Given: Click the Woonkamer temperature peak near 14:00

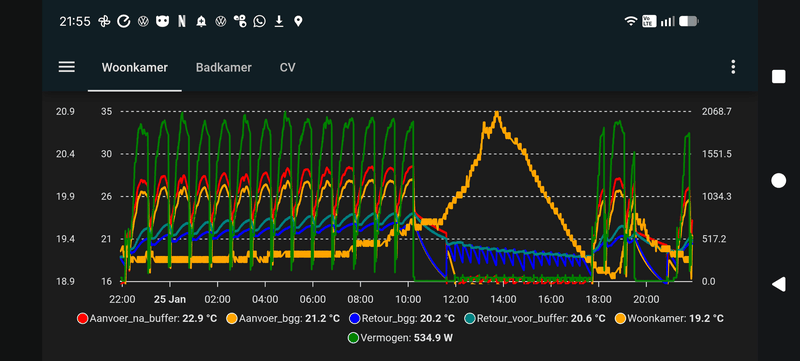Looking at the screenshot, I should (496, 113).
